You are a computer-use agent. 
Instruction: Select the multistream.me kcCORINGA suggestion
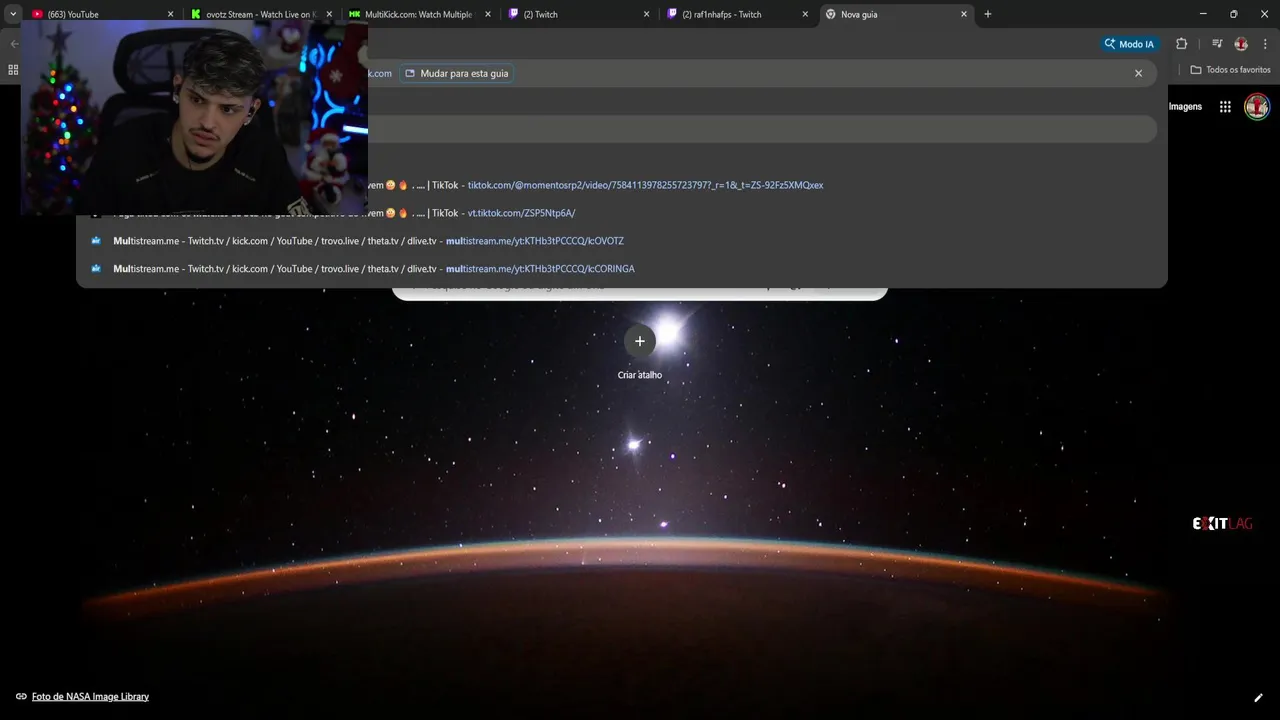(622, 269)
